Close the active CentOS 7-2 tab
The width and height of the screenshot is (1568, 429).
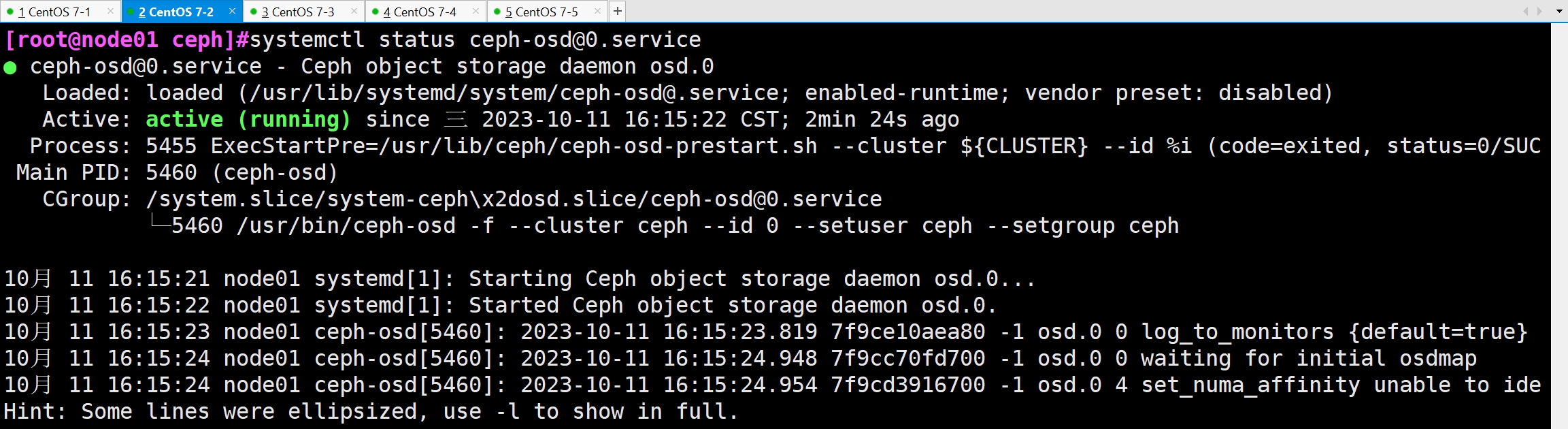click(x=232, y=11)
